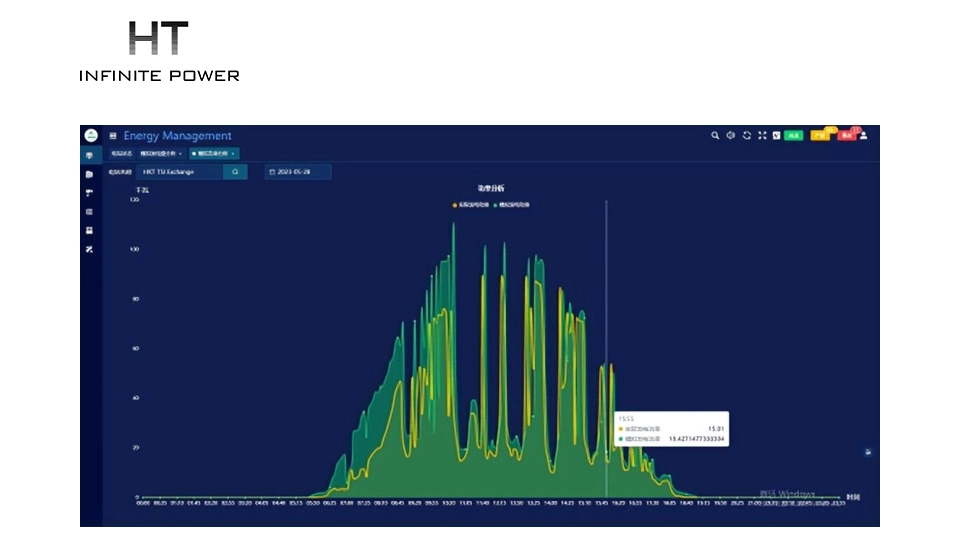Click the round green logo in sidebar
The height and width of the screenshot is (560, 959).
(90, 135)
